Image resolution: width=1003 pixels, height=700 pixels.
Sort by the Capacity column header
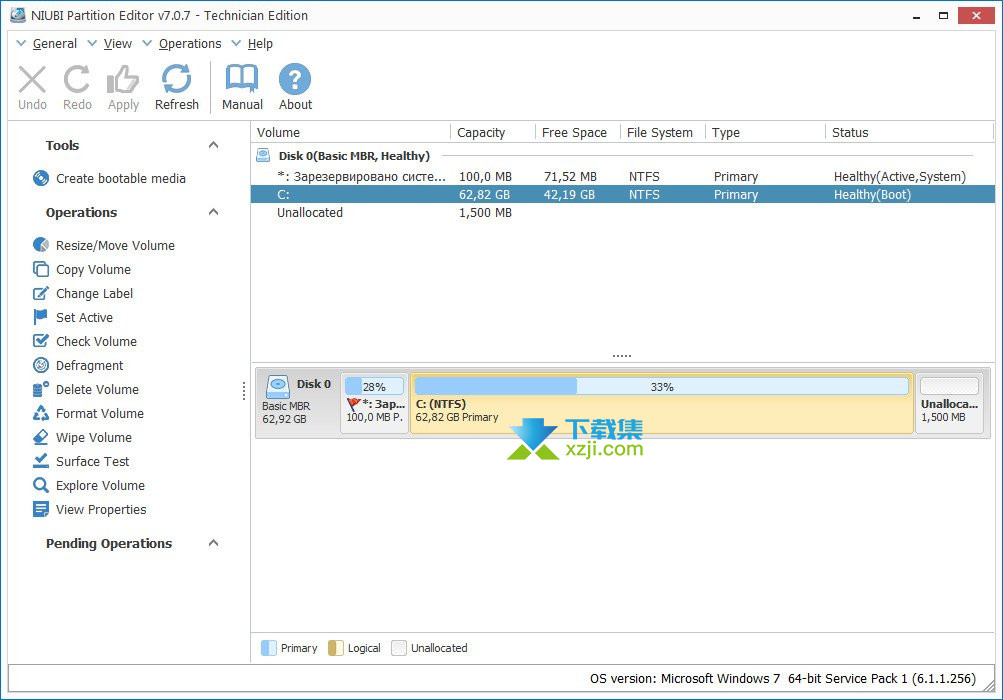click(493, 132)
